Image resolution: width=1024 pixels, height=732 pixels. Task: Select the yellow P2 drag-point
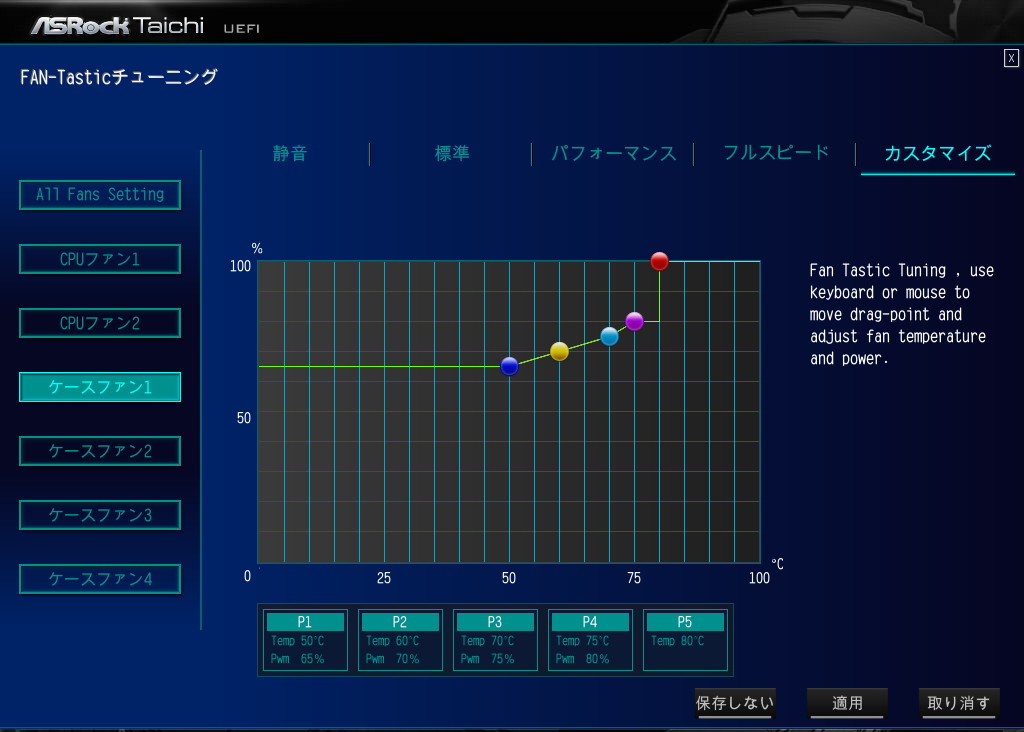559,351
